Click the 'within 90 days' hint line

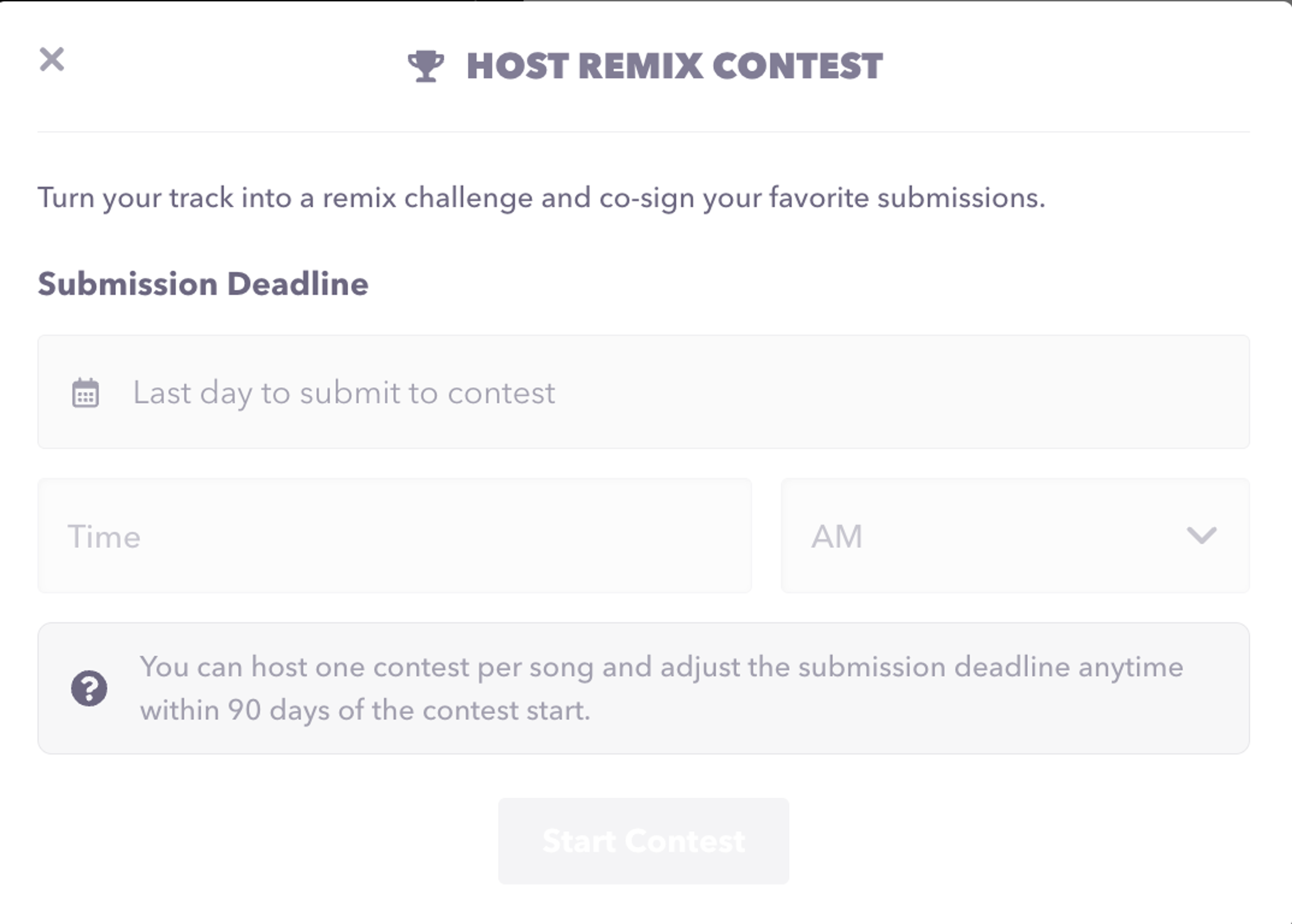tap(365, 710)
